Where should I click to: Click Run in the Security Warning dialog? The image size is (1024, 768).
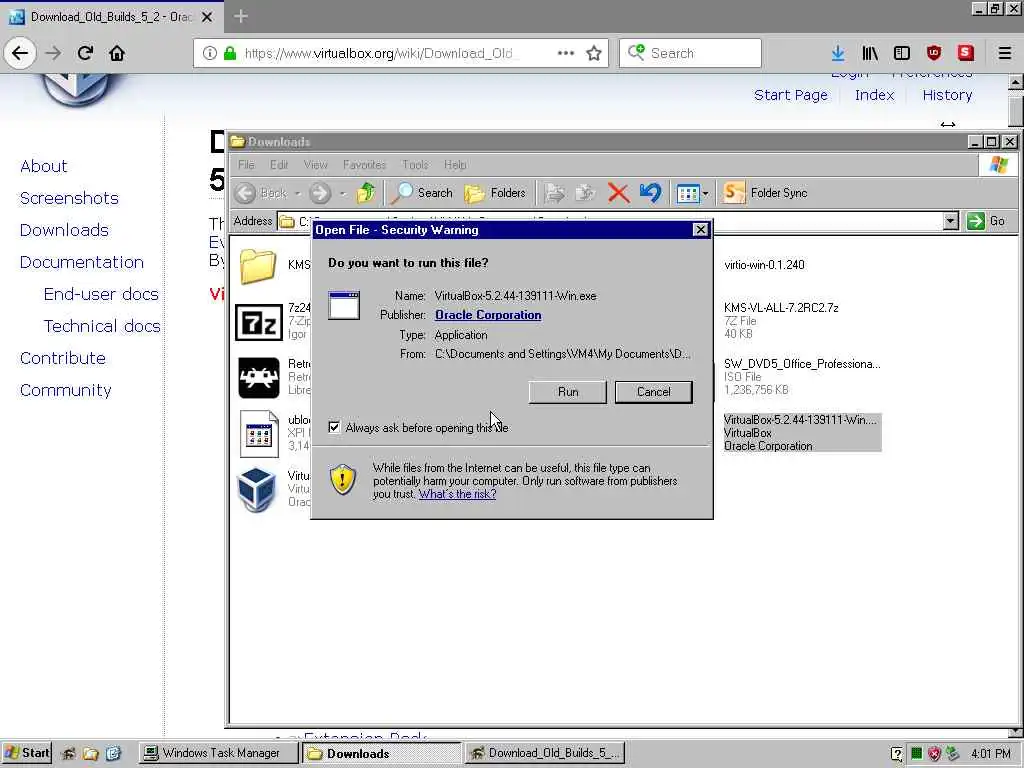(568, 392)
